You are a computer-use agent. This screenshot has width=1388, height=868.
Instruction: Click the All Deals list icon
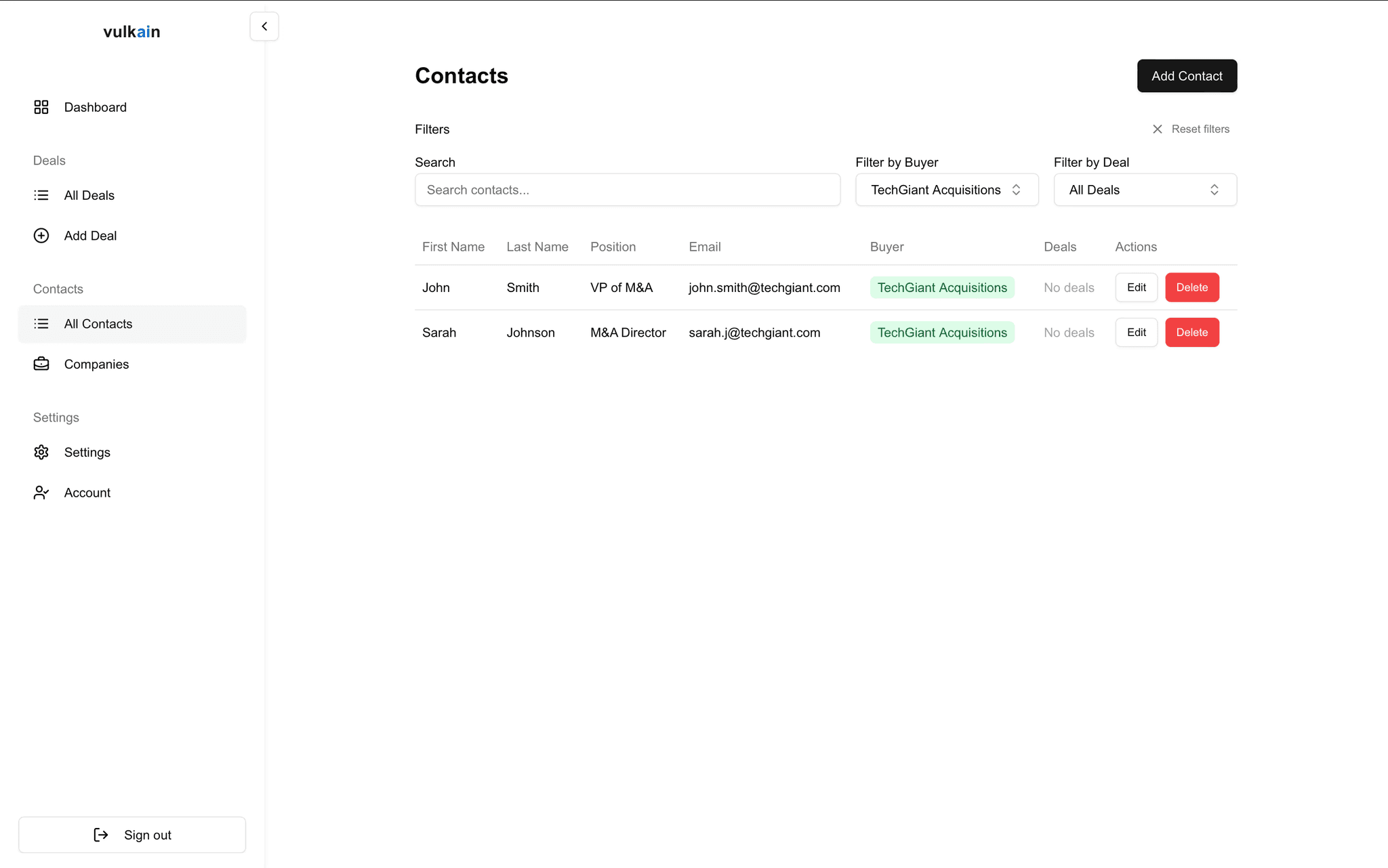click(x=41, y=195)
